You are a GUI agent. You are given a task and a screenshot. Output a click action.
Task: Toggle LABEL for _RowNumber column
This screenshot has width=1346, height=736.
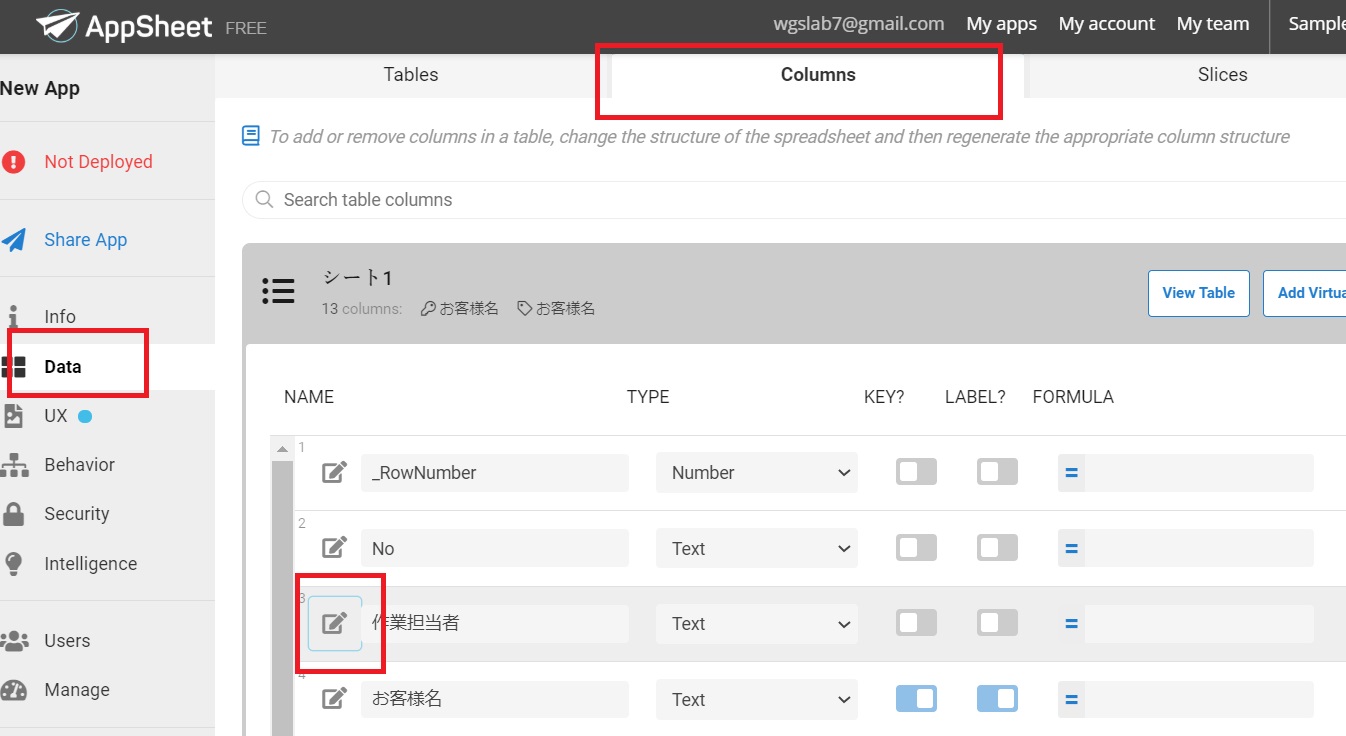click(x=997, y=472)
